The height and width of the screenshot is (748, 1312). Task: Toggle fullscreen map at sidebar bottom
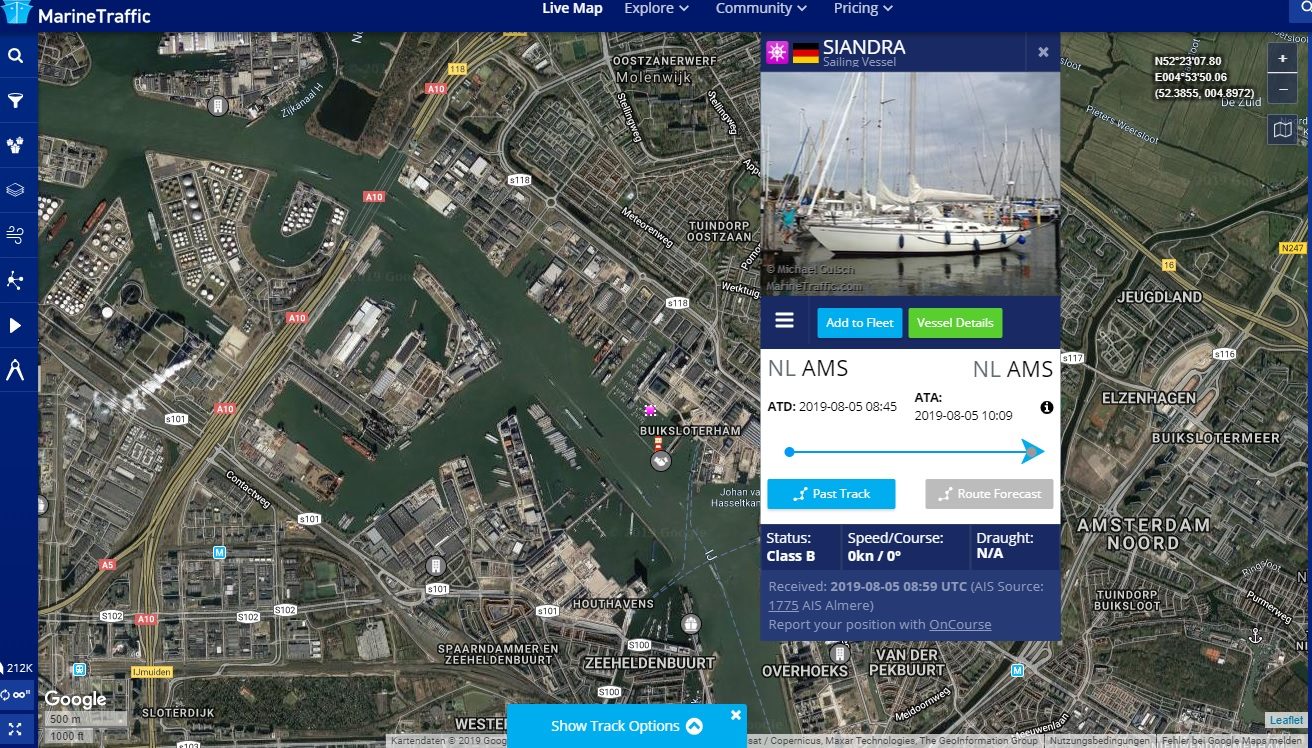(x=16, y=728)
